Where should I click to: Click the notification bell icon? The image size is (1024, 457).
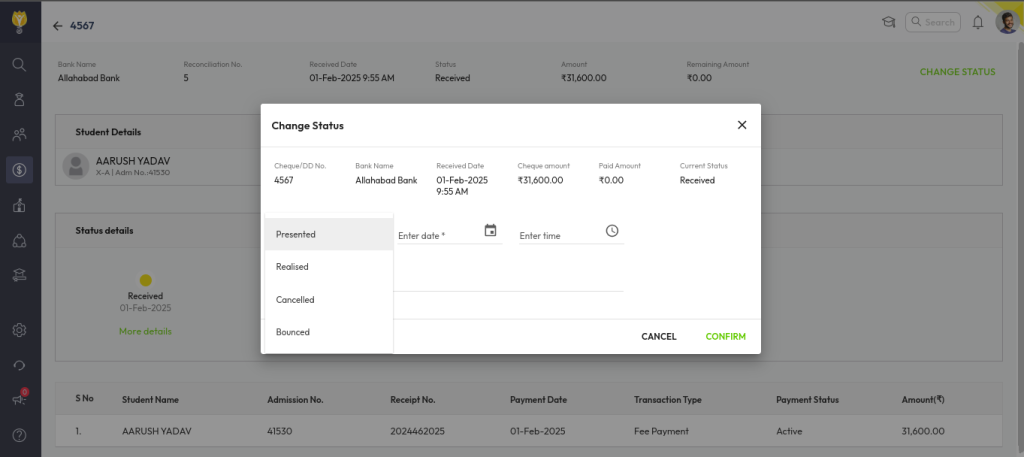(x=977, y=22)
